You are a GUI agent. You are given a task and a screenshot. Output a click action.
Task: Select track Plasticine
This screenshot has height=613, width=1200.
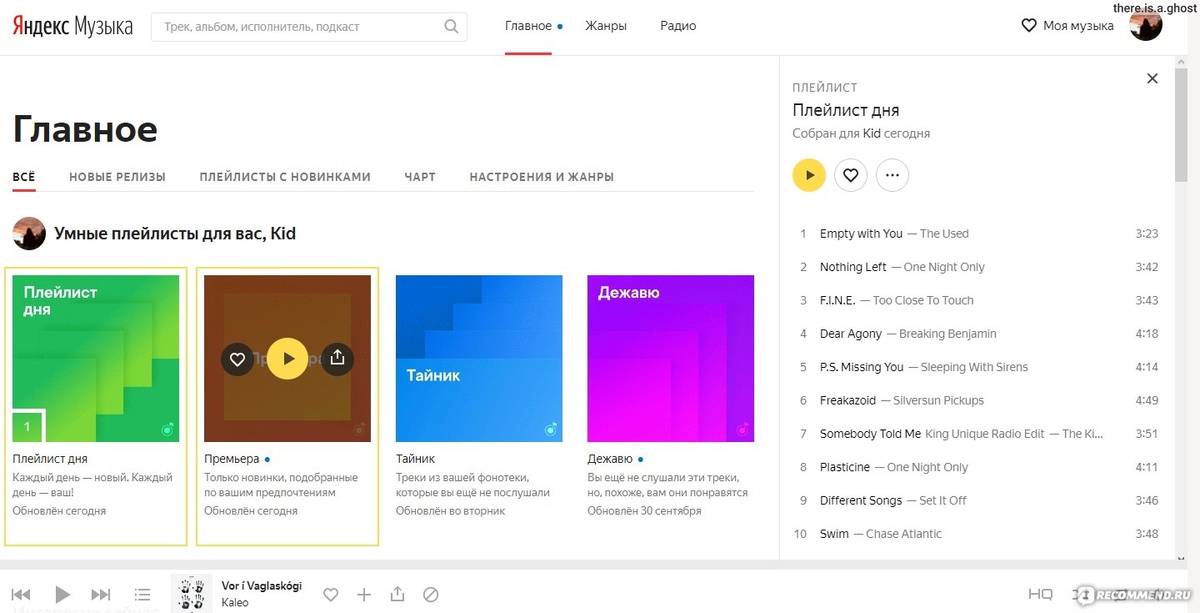[845, 467]
